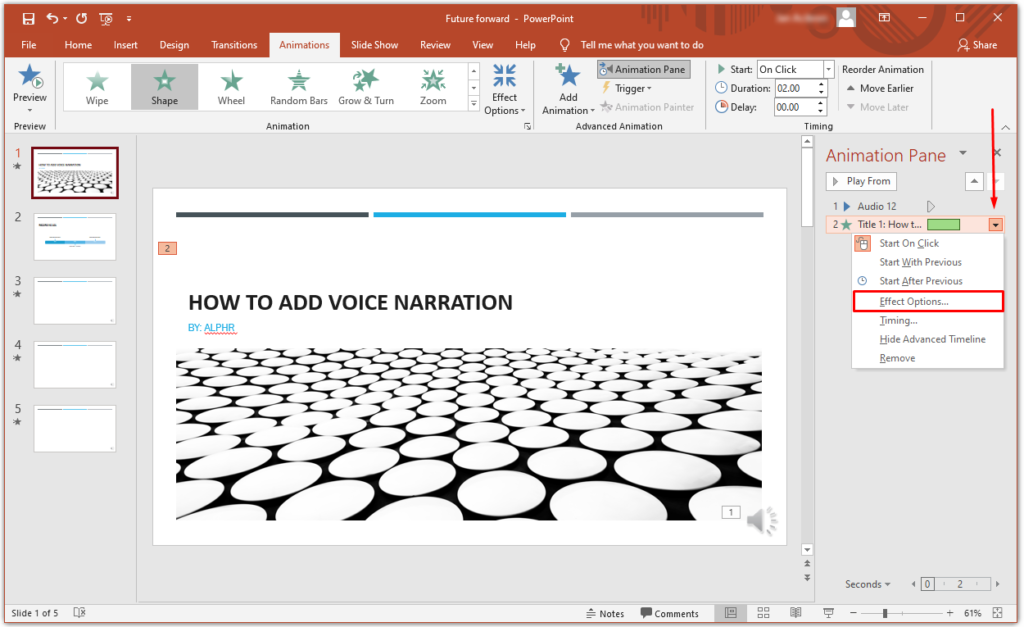The image size is (1024, 627).
Task: Click the speaker audio icon on slide
Action: point(762,521)
